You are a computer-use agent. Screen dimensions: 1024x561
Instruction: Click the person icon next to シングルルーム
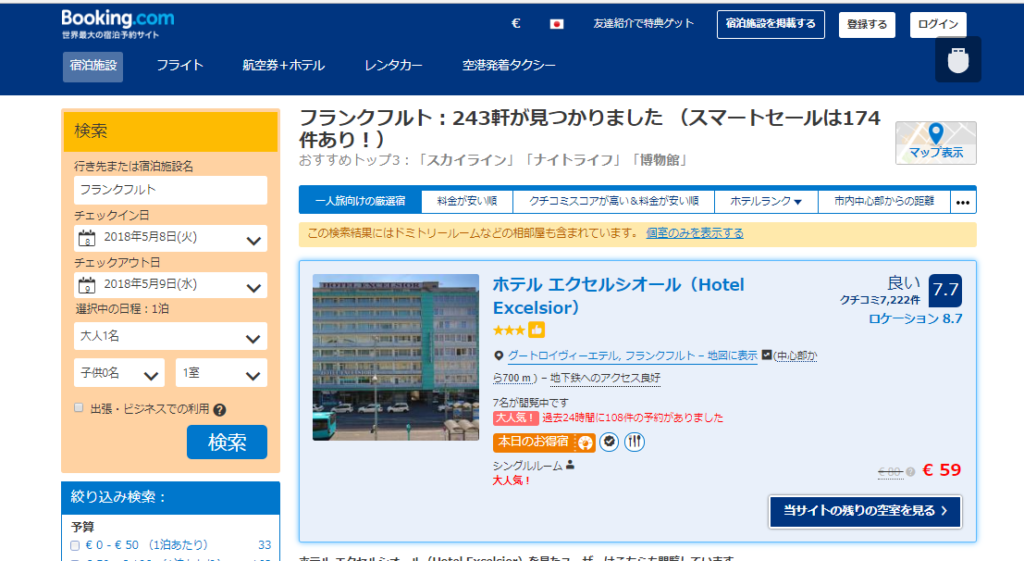tap(570, 465)
